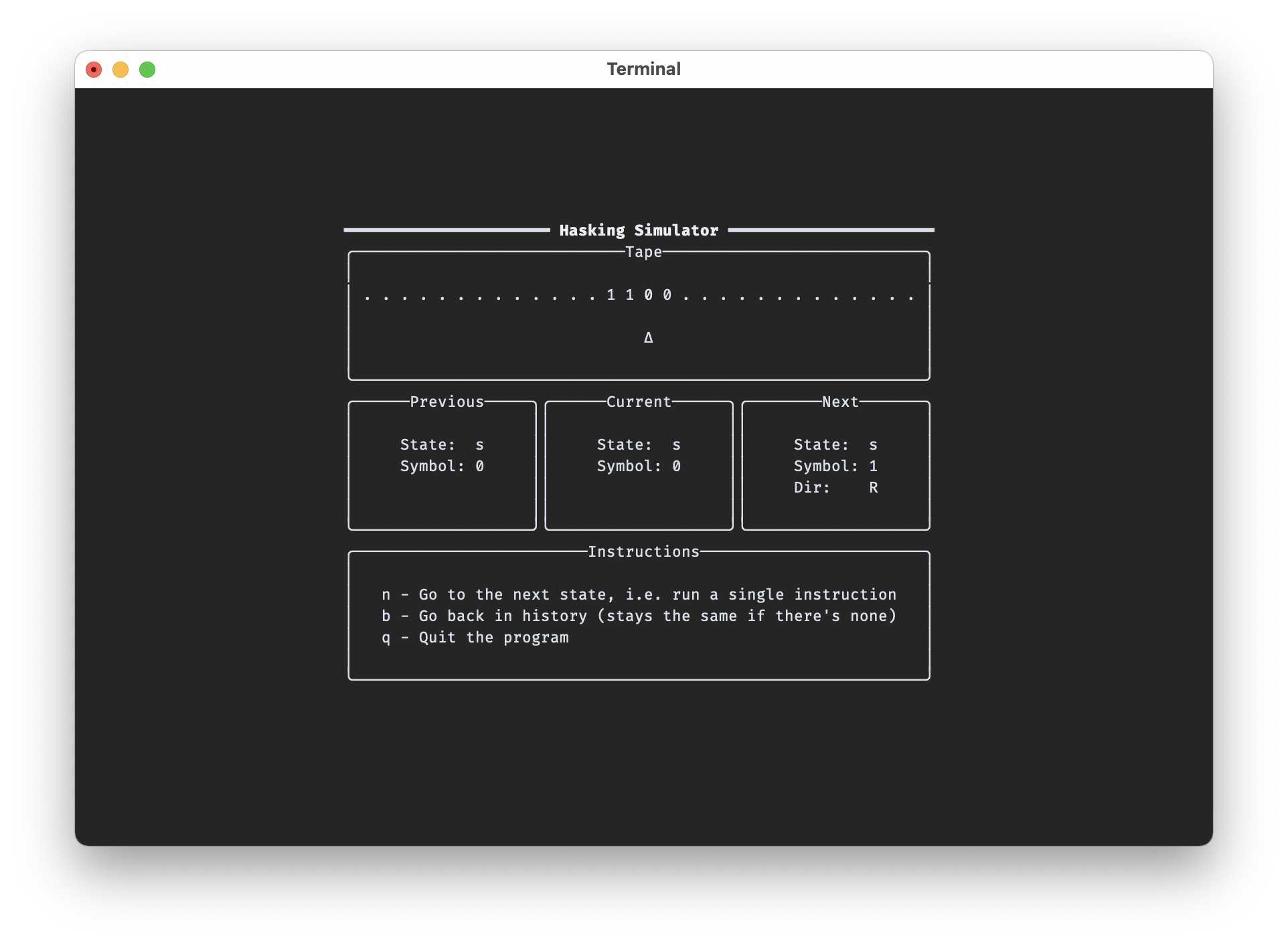
Task: Click the 'Terminal' window title
Action: (643, 69)
